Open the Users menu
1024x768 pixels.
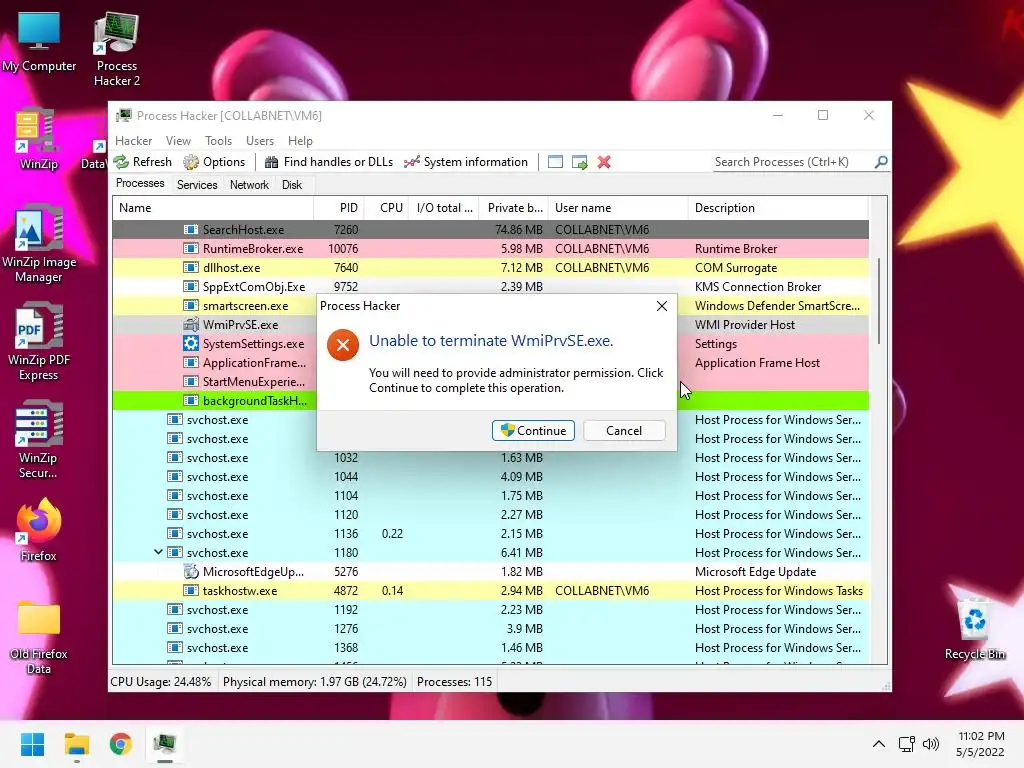coord(260,140)
